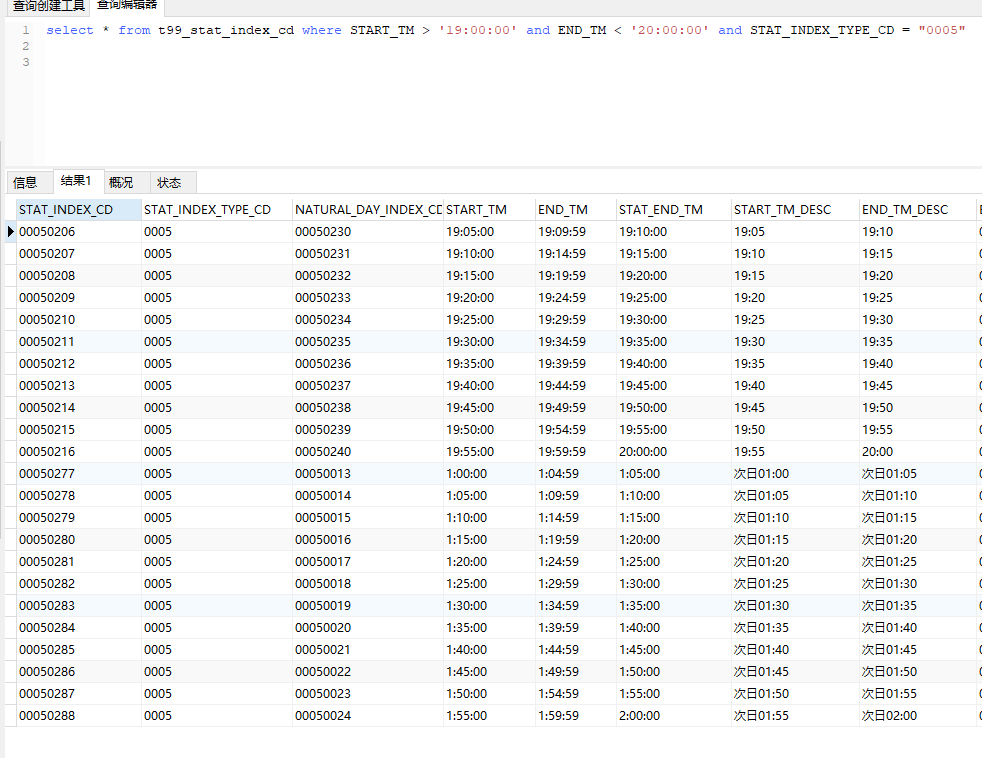Select the 查询编辑器 tab
The image size is (982, 758).
[127, 6]
